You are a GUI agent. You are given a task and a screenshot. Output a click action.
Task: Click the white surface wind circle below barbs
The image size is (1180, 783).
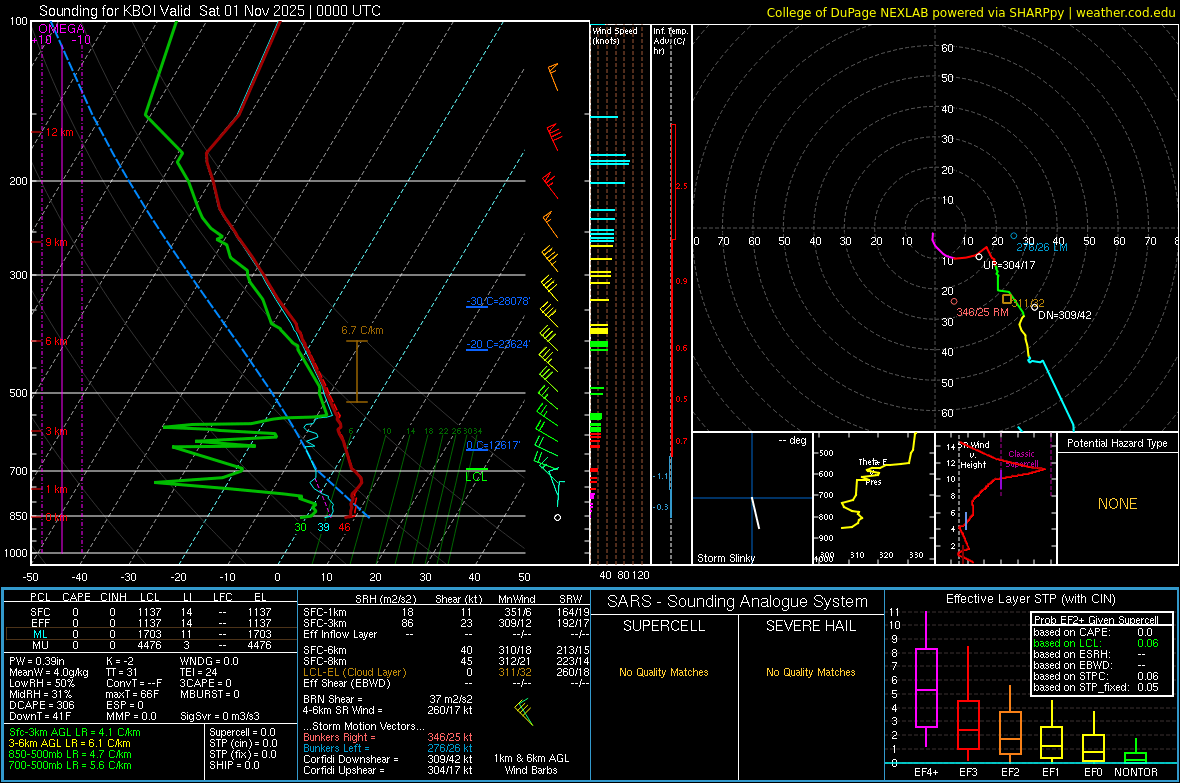coord(558,517)
